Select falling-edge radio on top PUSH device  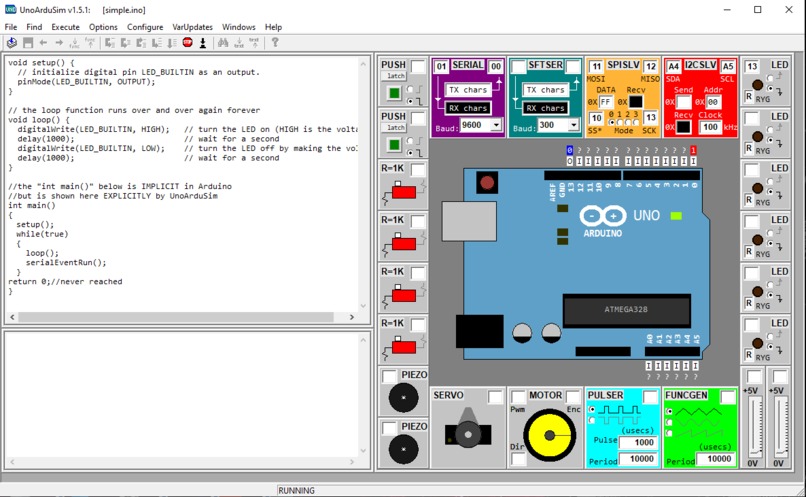410,101
